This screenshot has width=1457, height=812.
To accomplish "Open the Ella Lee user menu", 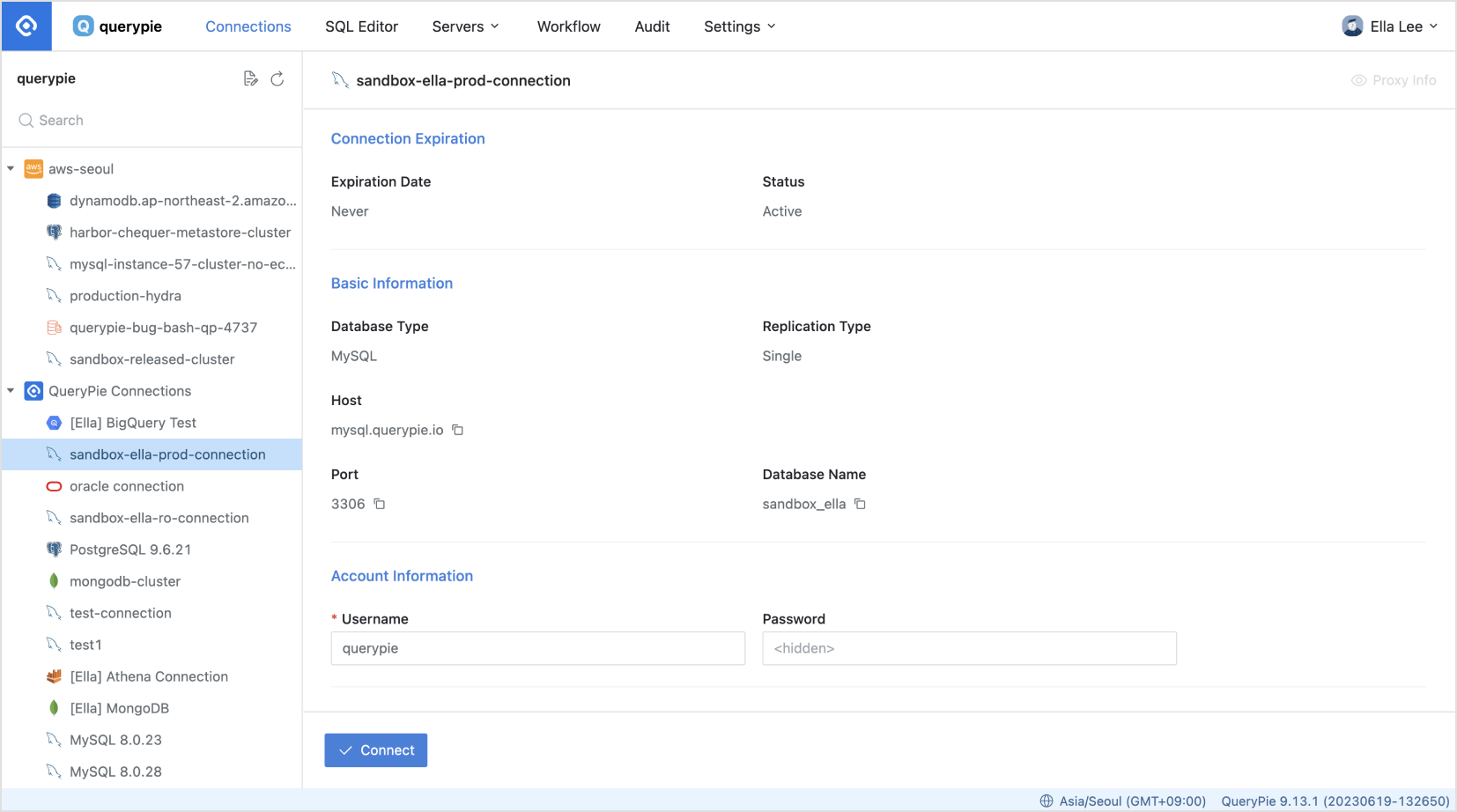I will (1391, 26).
